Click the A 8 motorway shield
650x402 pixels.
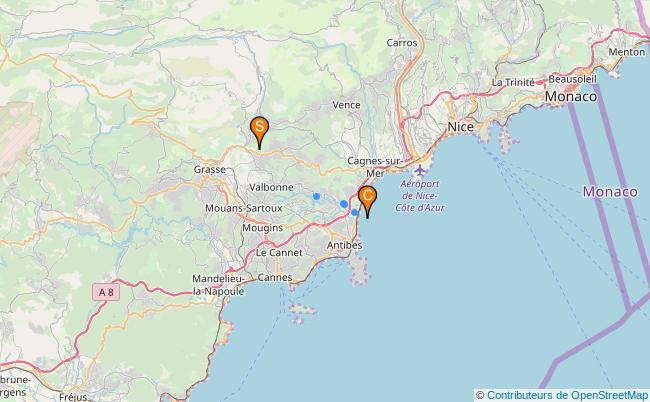point(106,292)
